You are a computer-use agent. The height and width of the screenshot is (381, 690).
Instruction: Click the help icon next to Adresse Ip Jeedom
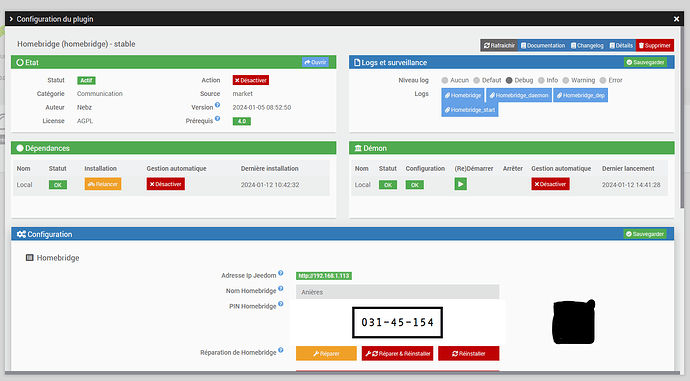coord(281,273)
